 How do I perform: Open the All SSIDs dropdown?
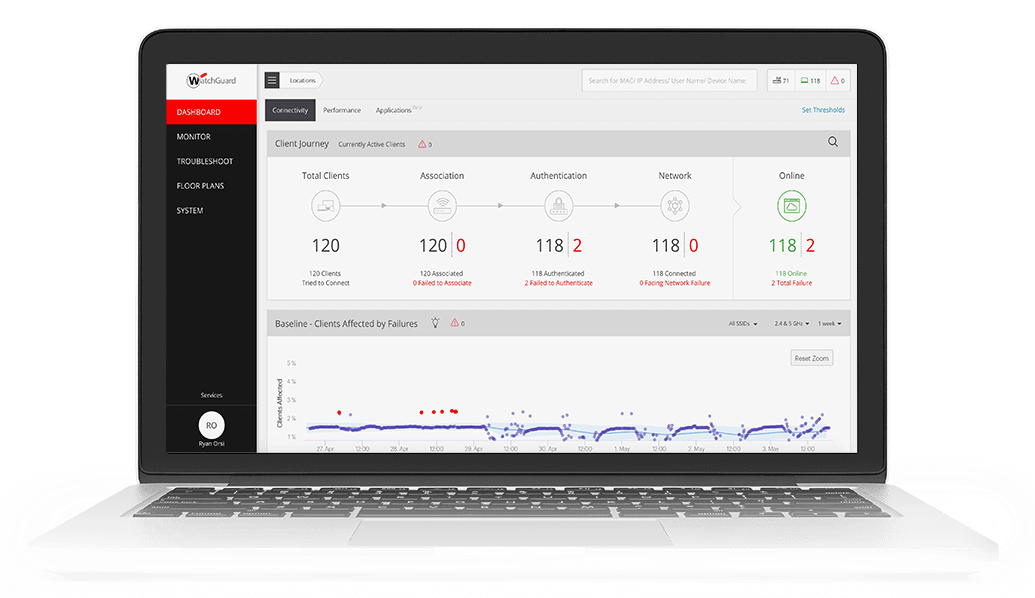(x=742, y=322)
